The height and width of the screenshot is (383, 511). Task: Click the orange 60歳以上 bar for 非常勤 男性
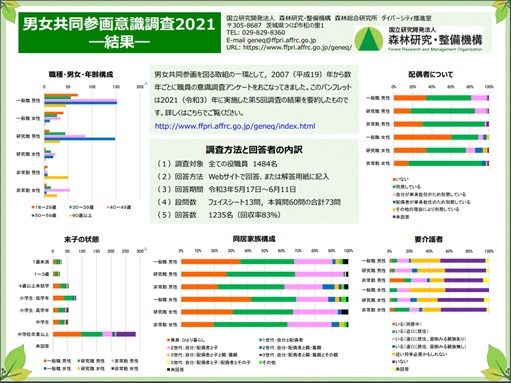[56, 177]
